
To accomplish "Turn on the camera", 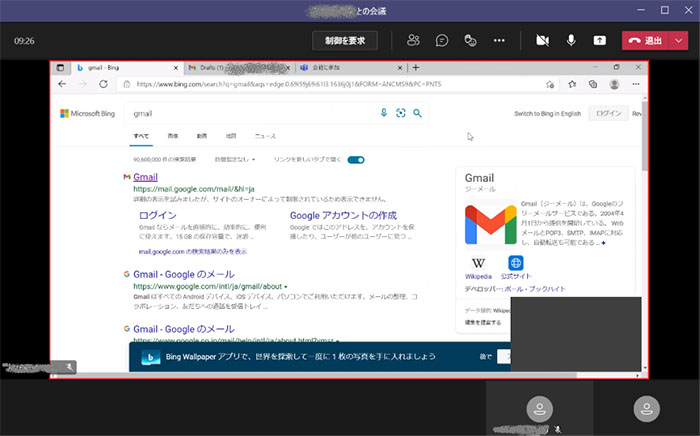I will pyautogui.click(x=543, y=41).
